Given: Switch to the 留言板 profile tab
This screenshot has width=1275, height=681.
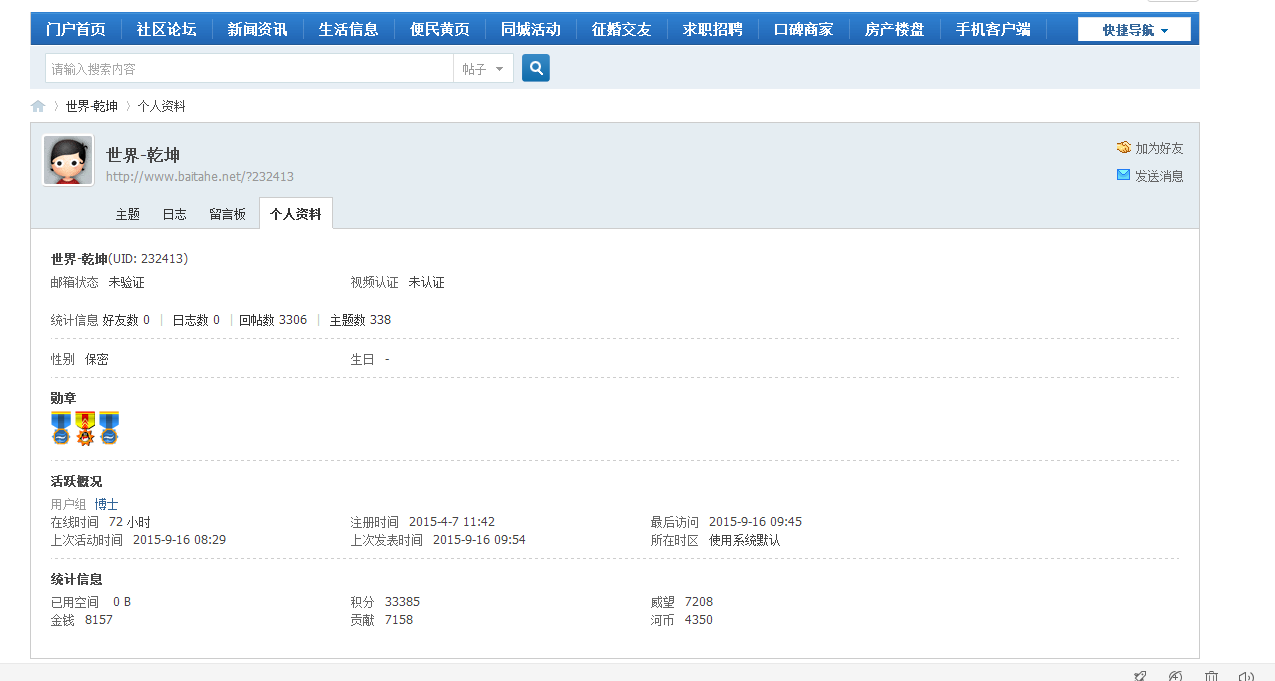Looking at the screenshot, I should click(228, 214).
